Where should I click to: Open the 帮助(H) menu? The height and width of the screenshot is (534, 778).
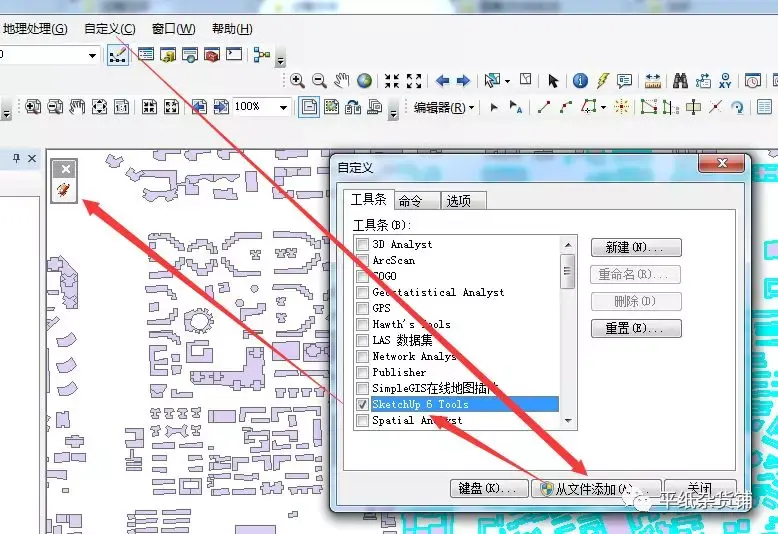232,29
